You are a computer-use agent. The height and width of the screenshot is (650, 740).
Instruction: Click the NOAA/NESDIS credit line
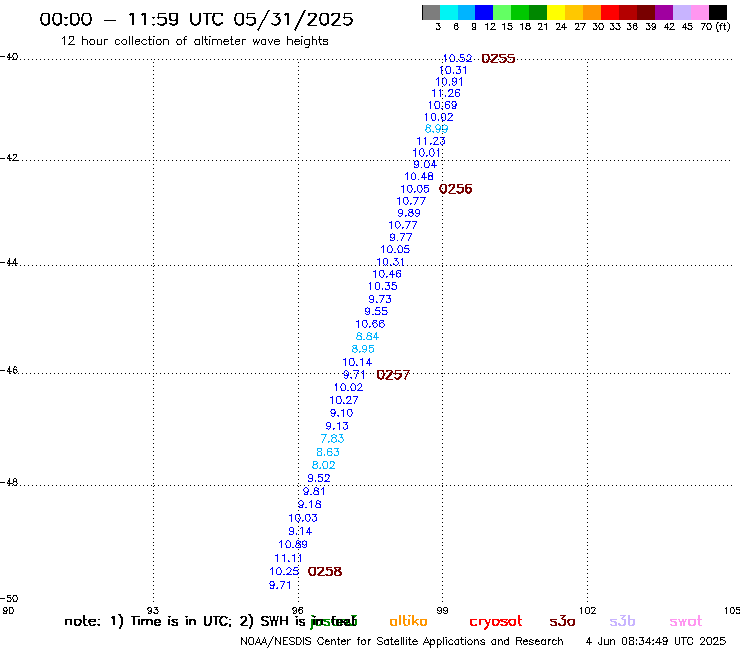(402, 642)
